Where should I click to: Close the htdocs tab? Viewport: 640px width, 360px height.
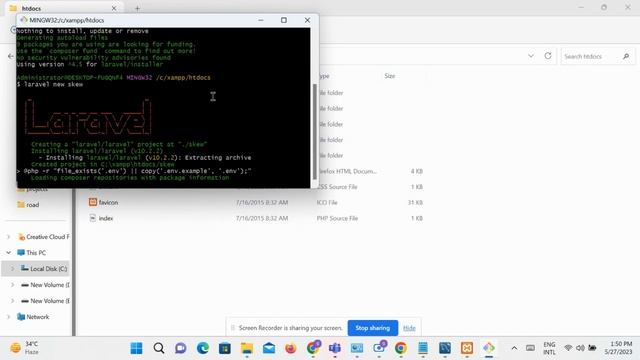[x=114, y=8]
